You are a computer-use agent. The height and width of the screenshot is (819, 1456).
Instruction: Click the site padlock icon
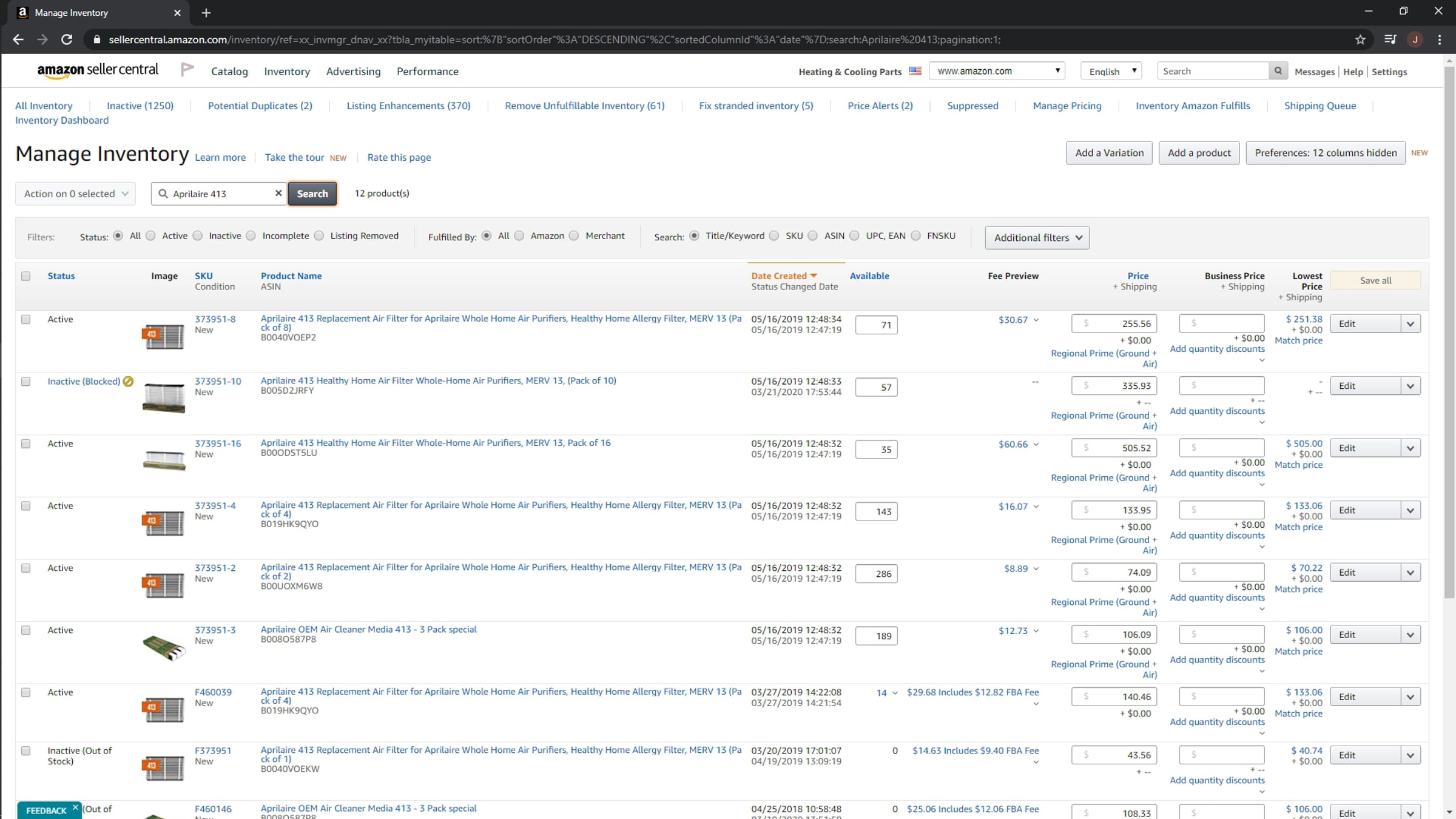pos(96,39)
